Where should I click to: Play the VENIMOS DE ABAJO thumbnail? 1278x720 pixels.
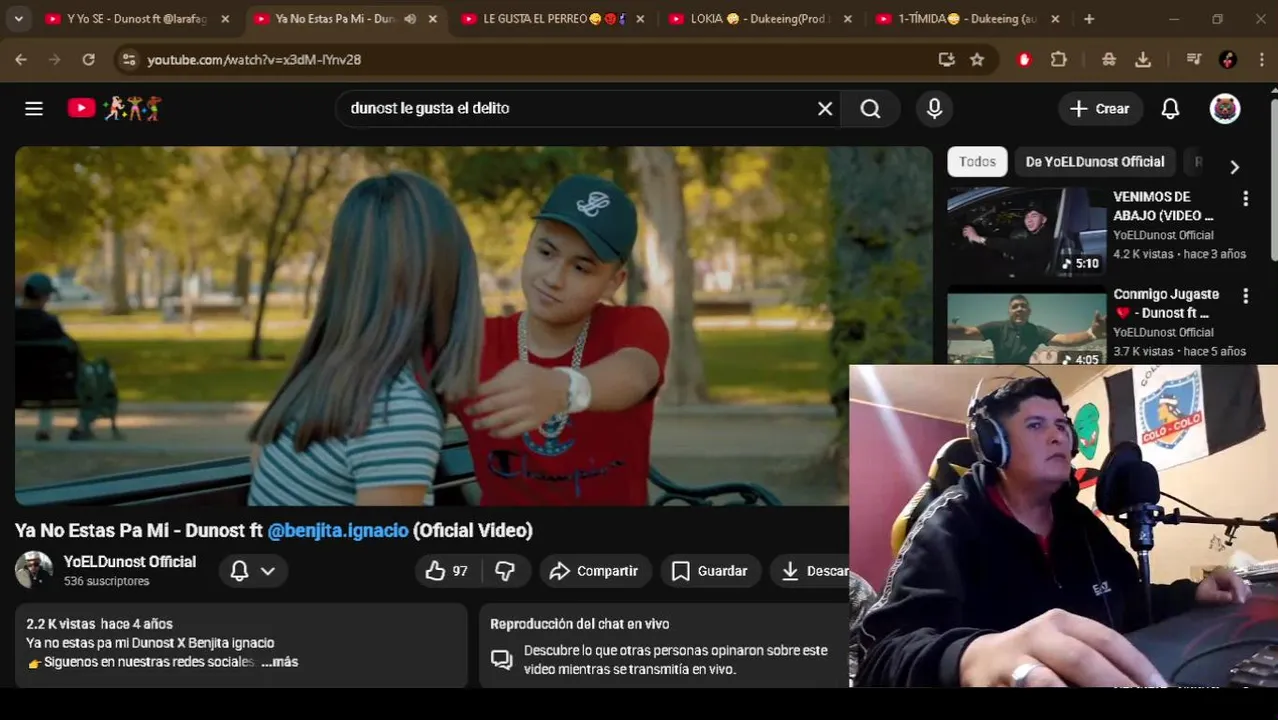tap(1027, 233)
